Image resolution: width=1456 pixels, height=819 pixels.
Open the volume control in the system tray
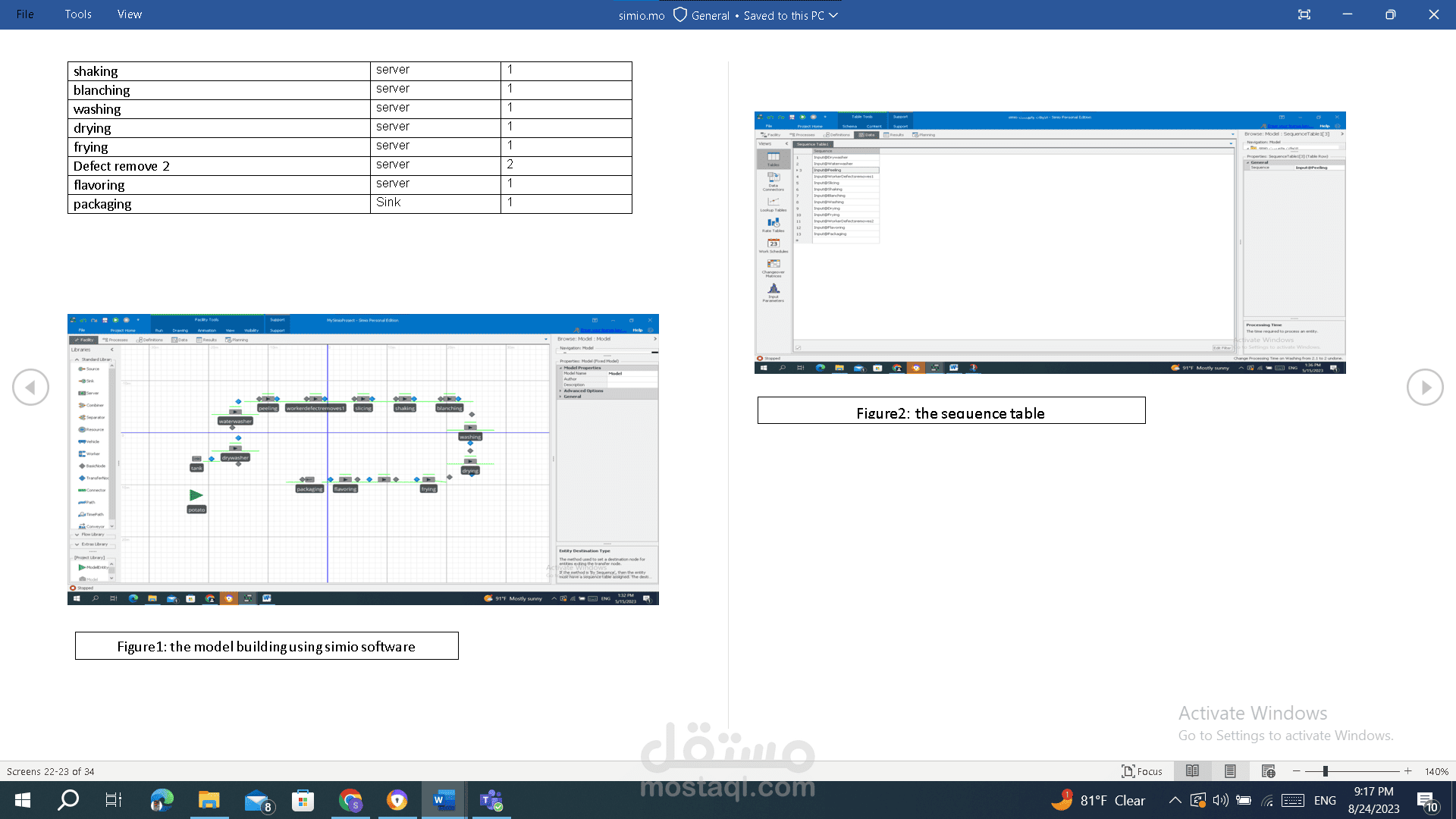(1220, 800)
